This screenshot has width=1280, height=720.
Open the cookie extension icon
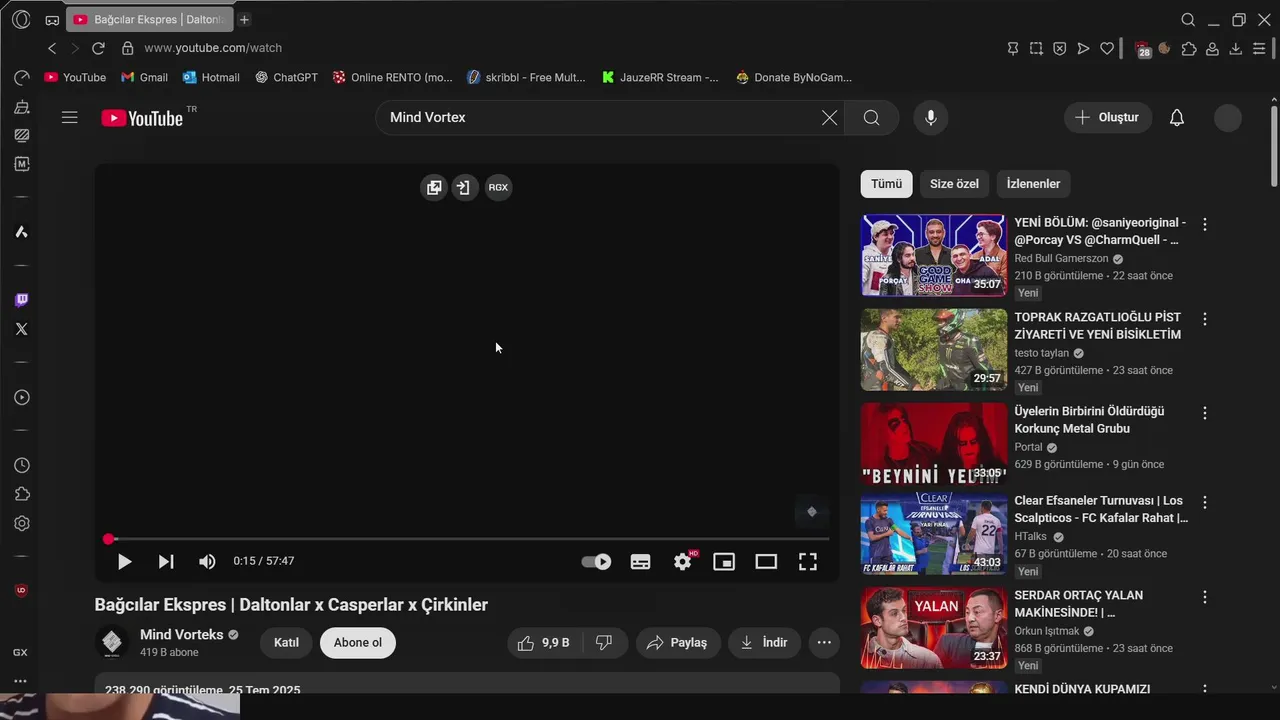click(x=1164, y=48)
